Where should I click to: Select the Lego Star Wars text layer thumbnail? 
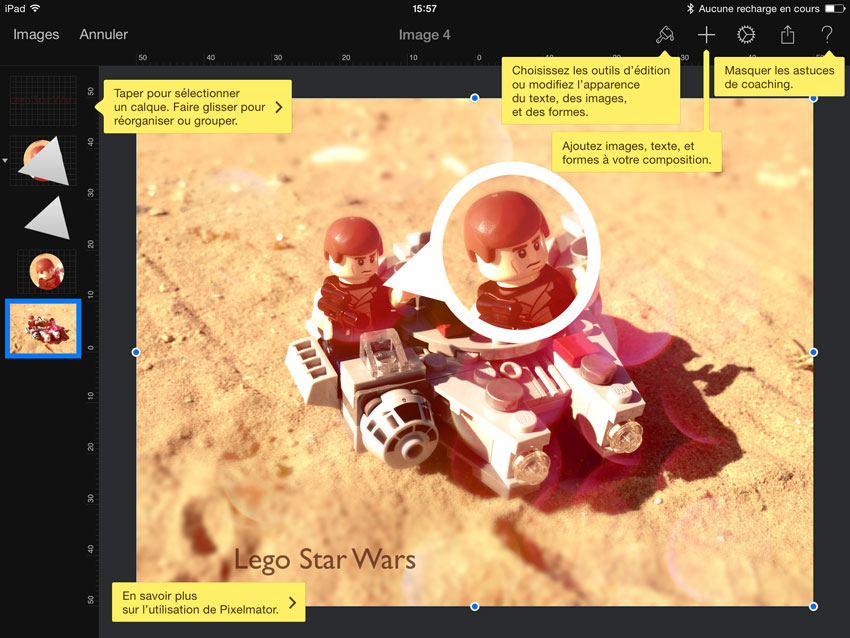click(43, 101)
